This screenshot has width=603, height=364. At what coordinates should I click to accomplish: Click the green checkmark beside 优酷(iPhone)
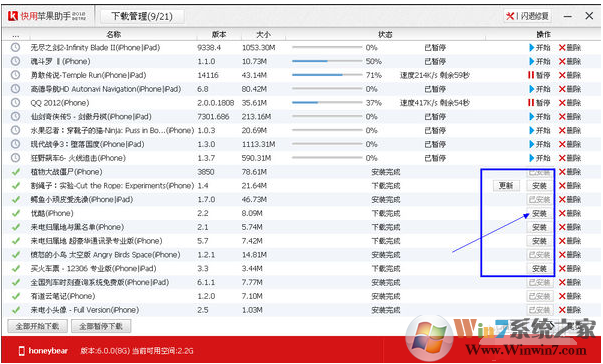click(16, 213)
